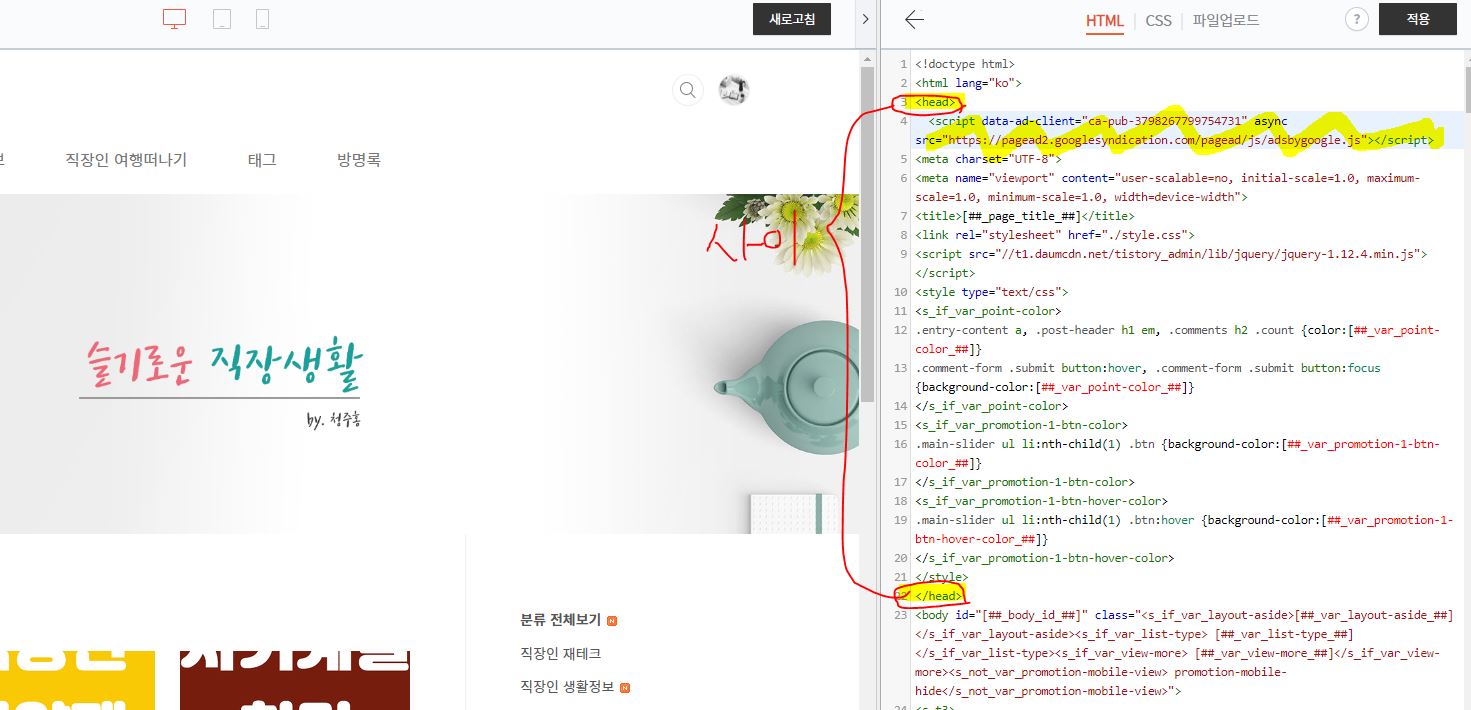
Task: Open 분류 전체보기 category link
Action: click(x=560, y=620)
